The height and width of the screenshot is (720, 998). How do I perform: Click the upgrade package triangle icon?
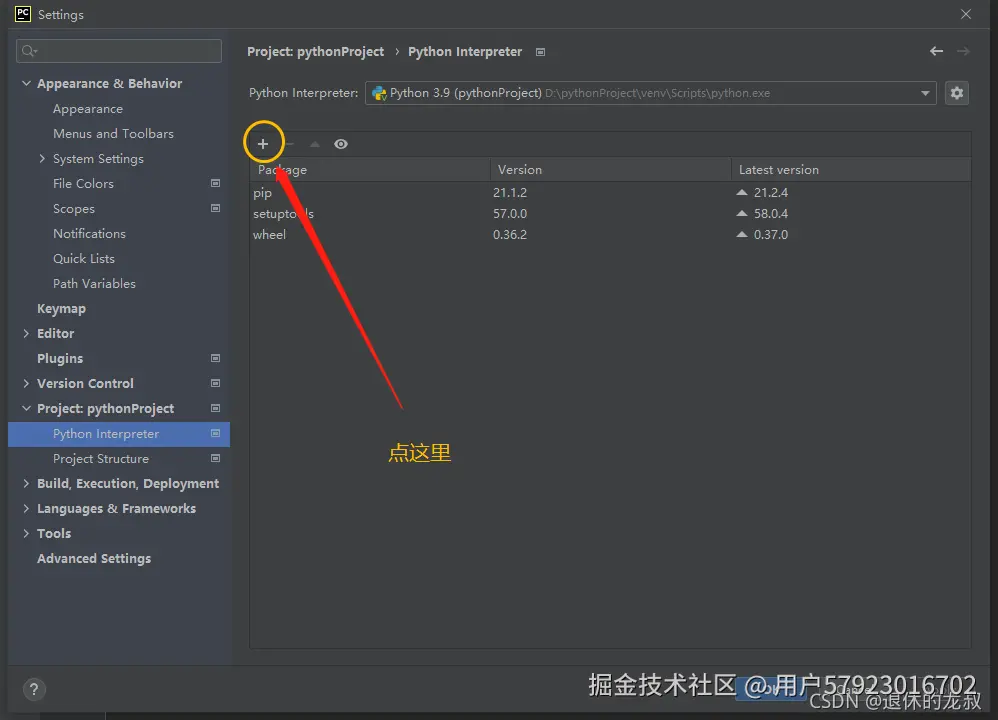pos(314,145)
